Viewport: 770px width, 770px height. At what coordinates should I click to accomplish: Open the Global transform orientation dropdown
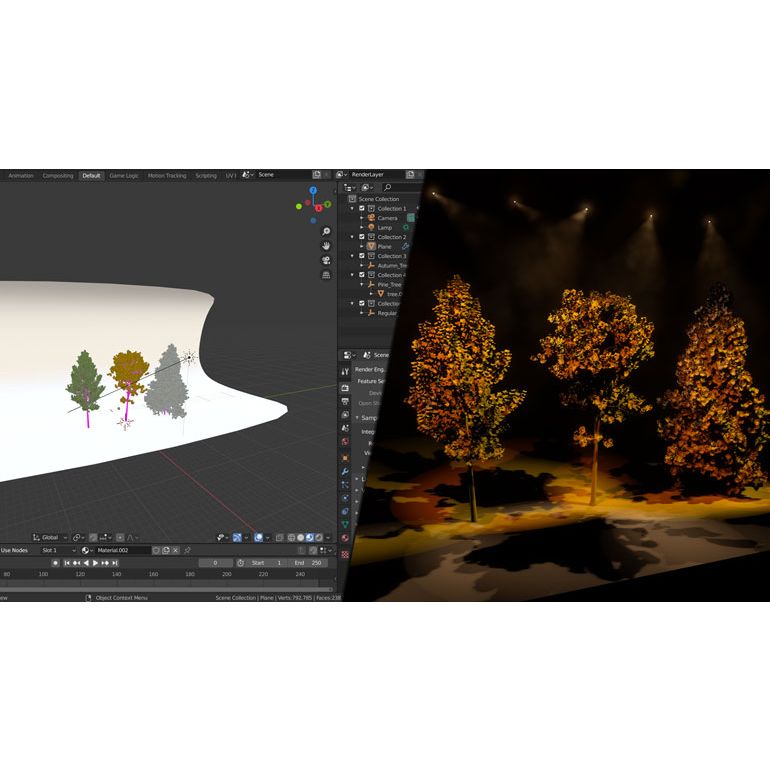coord(50,537)
